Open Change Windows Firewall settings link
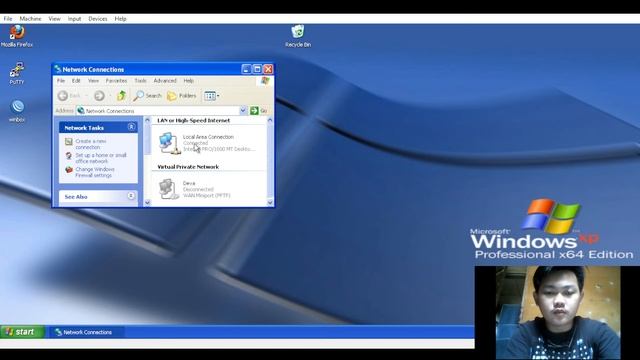640x360 pixels. [95, 172]
